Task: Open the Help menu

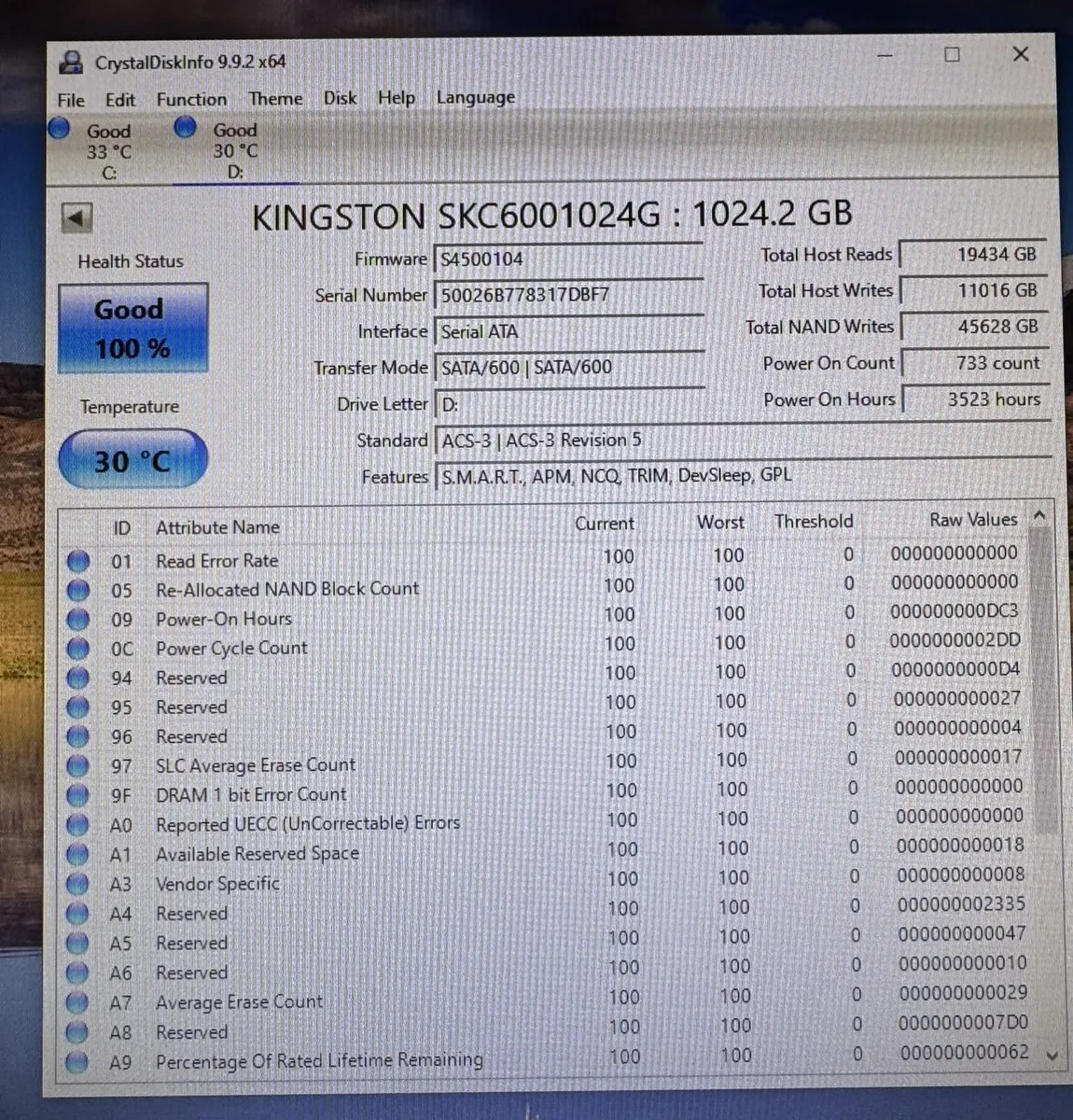Action: (x=397, y=97)
